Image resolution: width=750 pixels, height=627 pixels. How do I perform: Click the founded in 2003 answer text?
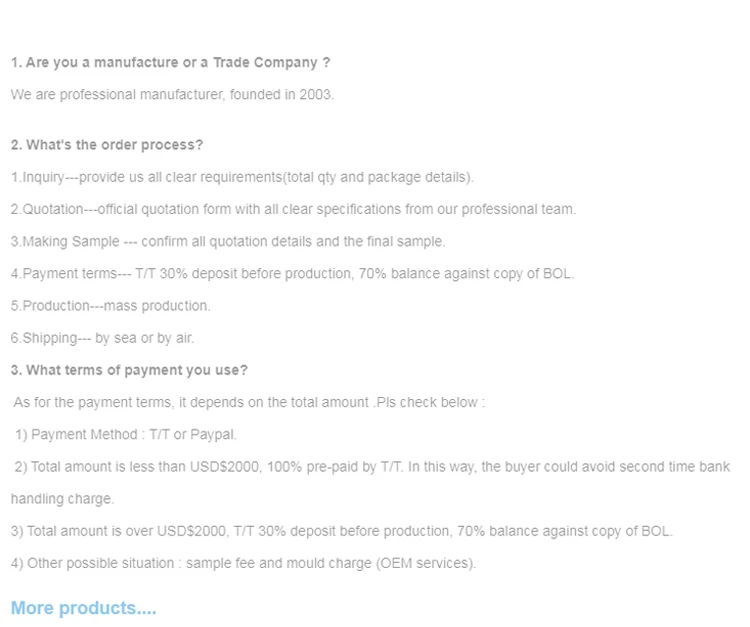tap(172, 95)
